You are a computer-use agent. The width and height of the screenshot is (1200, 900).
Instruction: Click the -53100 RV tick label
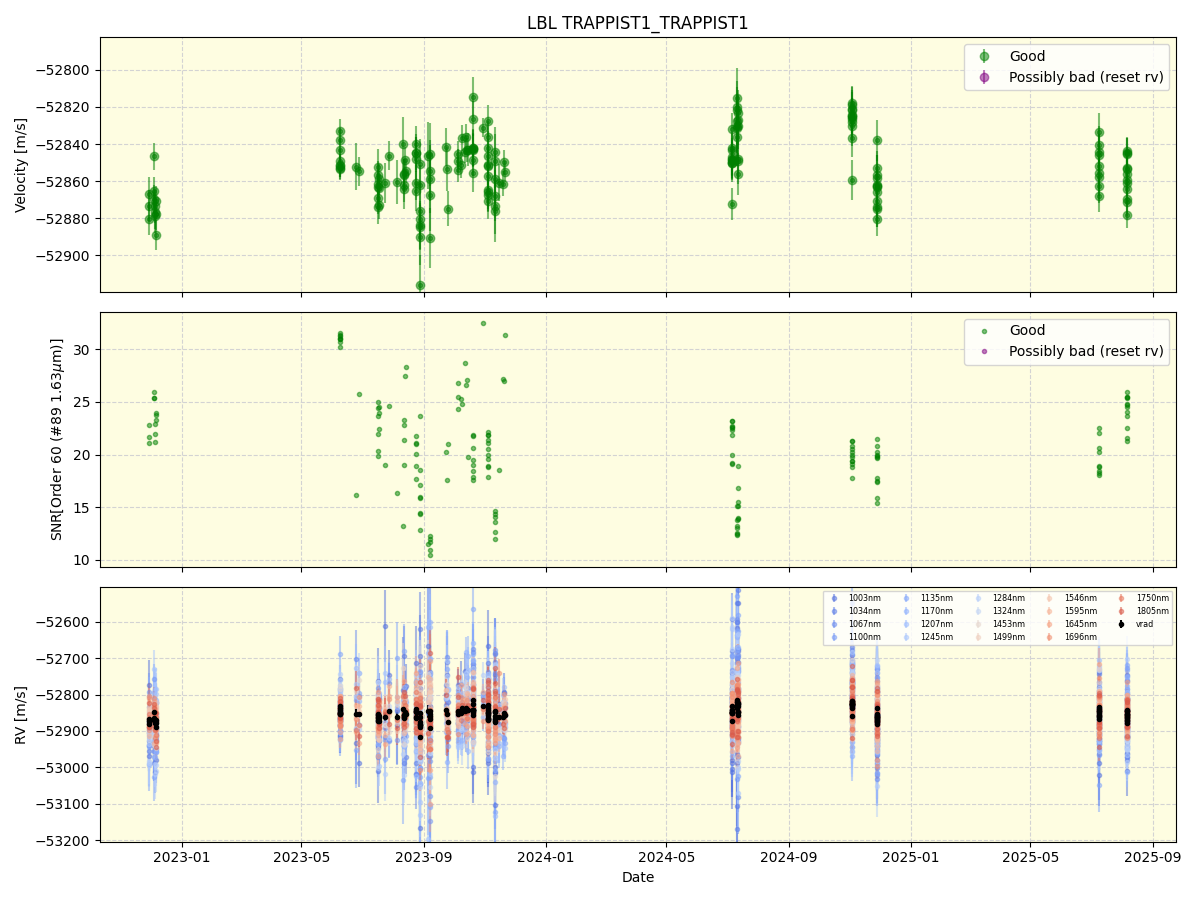[x=64, y=804]
